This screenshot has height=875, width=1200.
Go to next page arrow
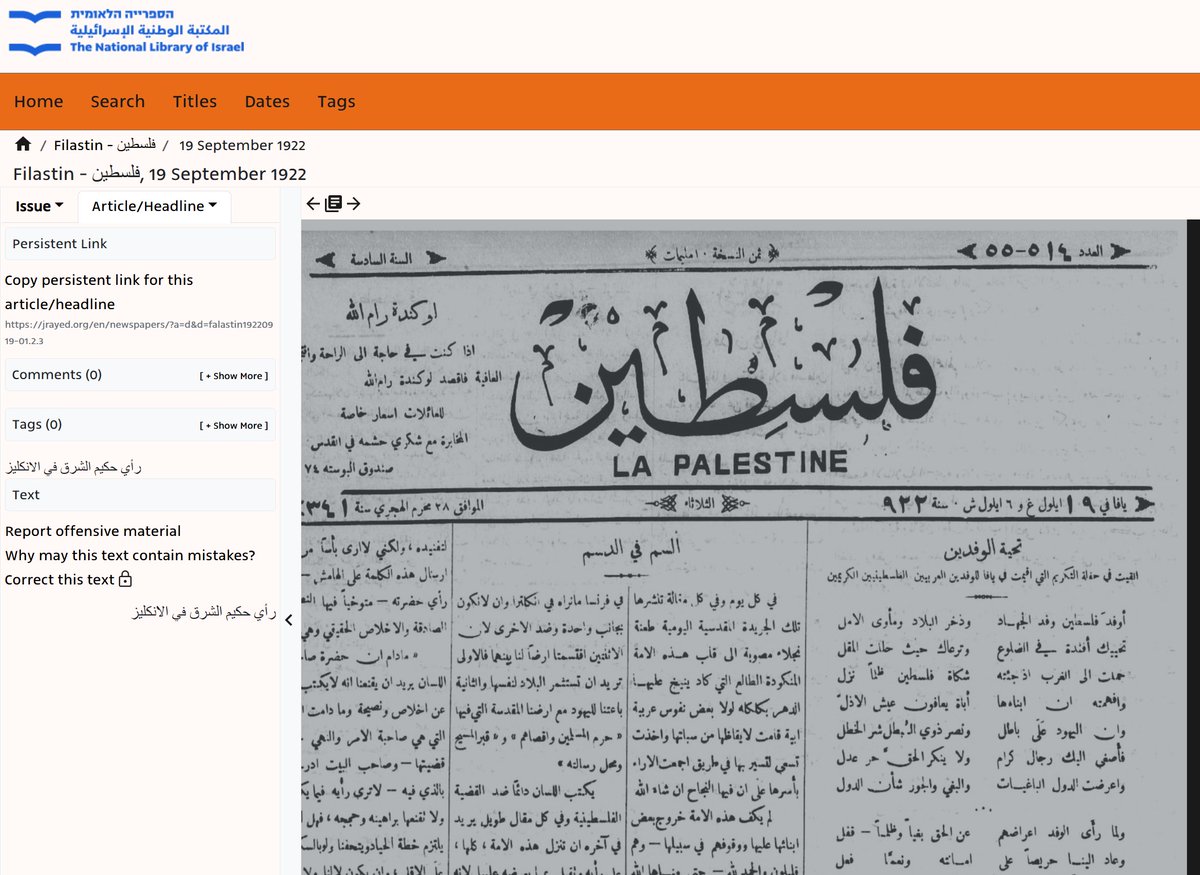353,204
